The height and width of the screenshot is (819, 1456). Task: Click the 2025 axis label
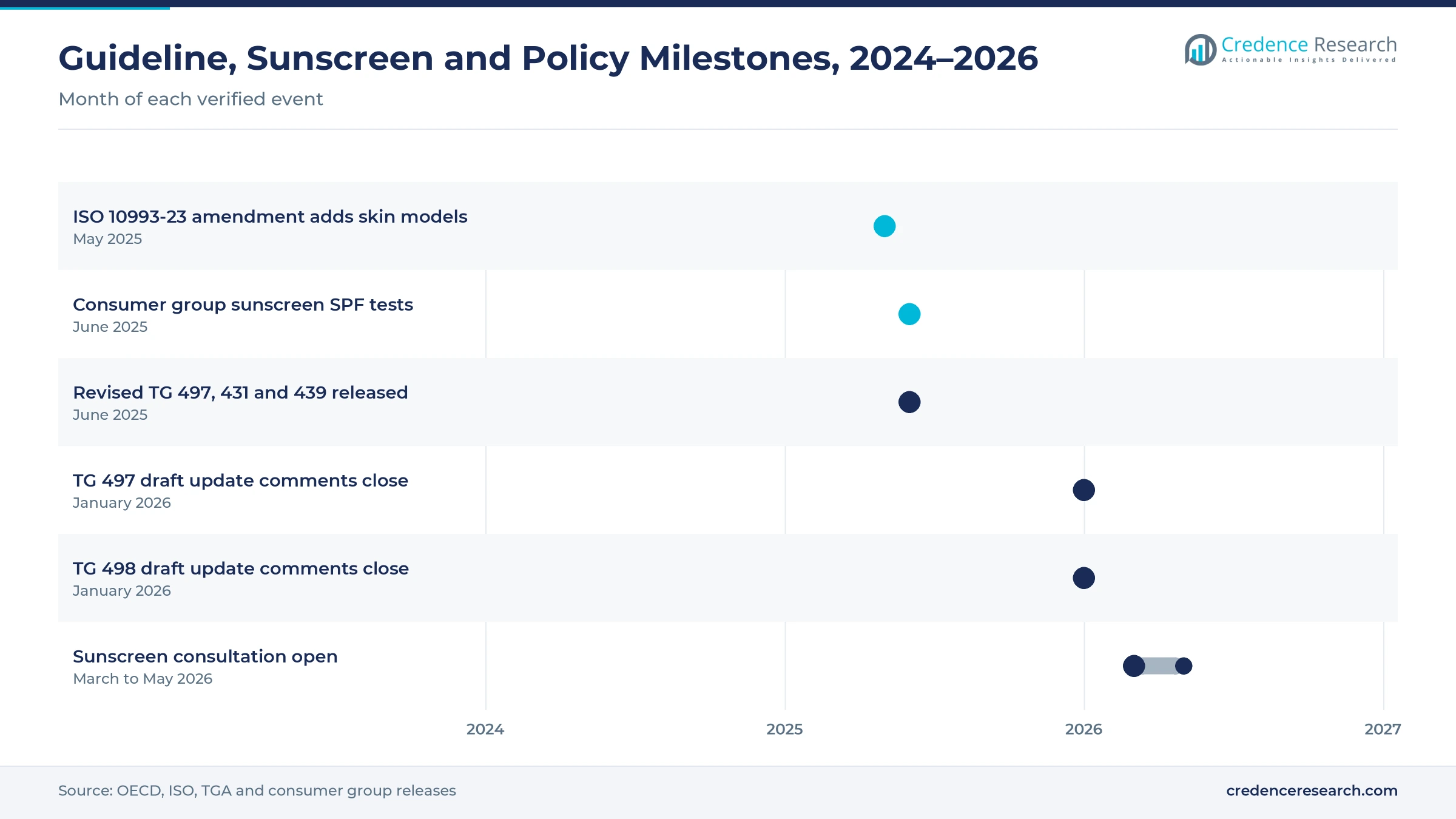784,729
